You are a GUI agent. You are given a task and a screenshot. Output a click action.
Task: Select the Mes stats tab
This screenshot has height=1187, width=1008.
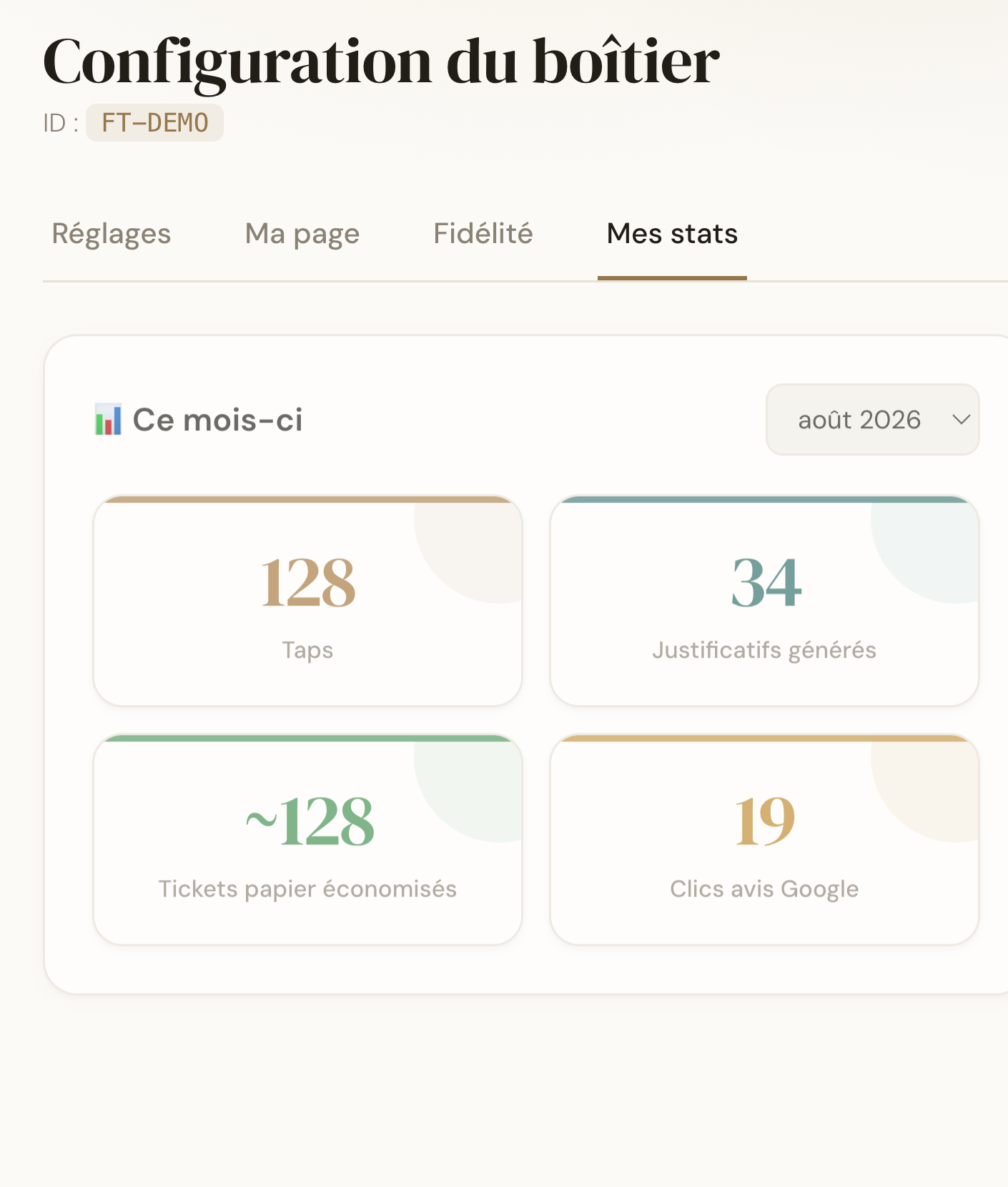tap(672, 234)
